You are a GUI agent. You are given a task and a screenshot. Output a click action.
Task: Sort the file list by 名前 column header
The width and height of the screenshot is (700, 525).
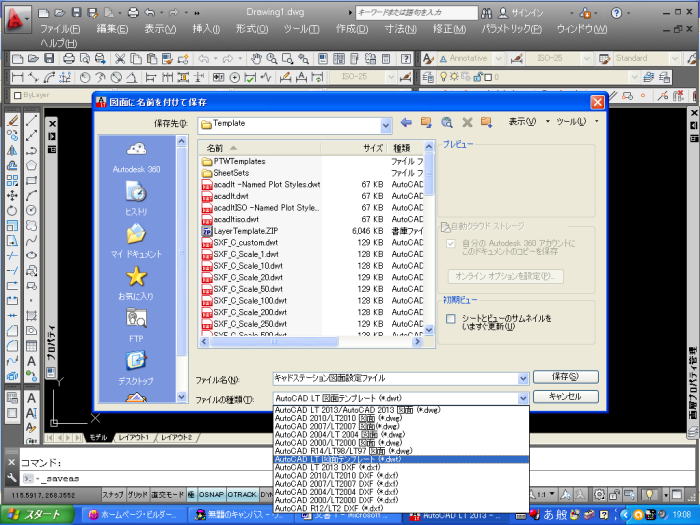pos(260,148)
